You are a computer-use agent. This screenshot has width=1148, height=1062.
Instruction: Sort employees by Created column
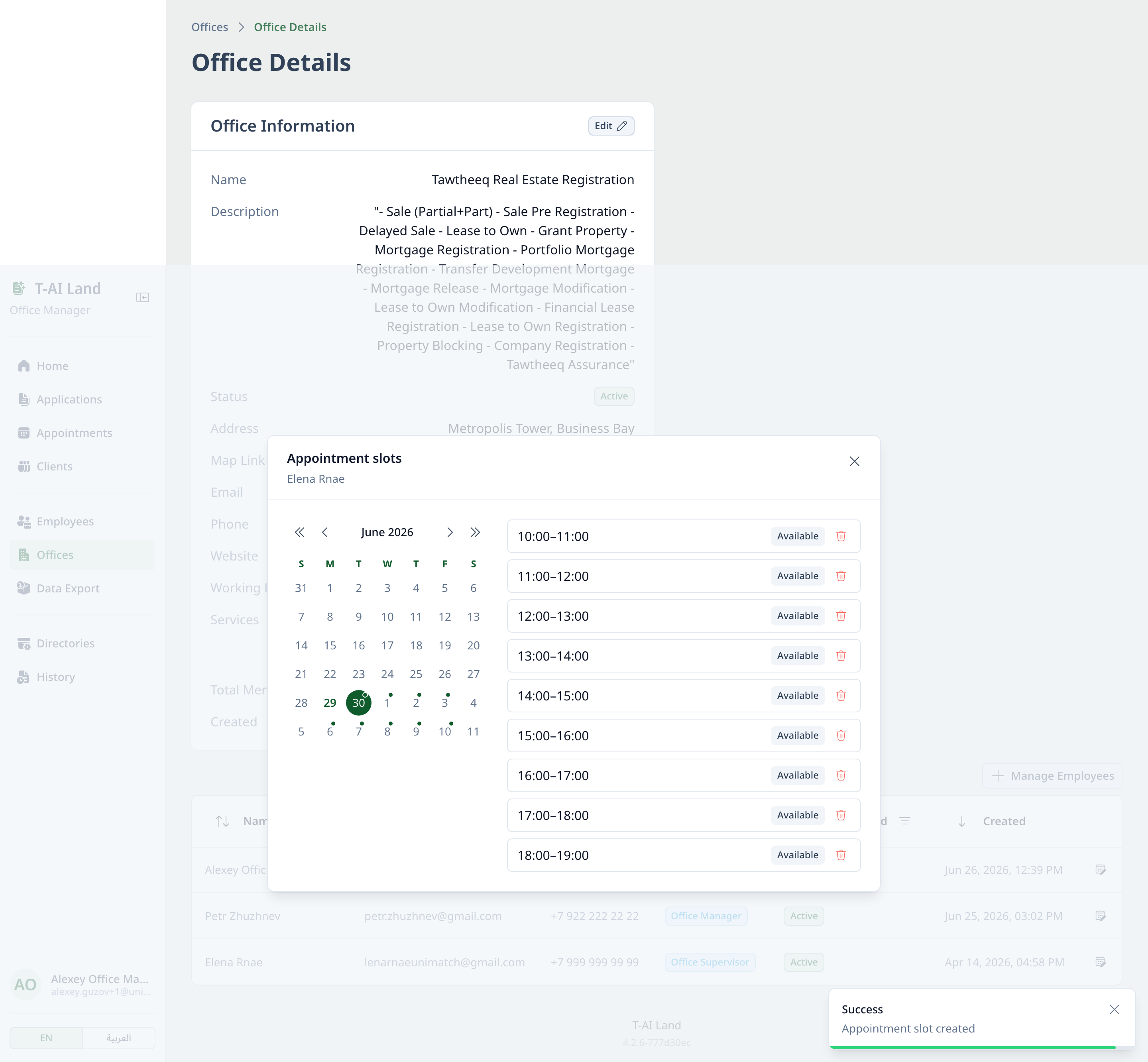(x=962, y=821)
